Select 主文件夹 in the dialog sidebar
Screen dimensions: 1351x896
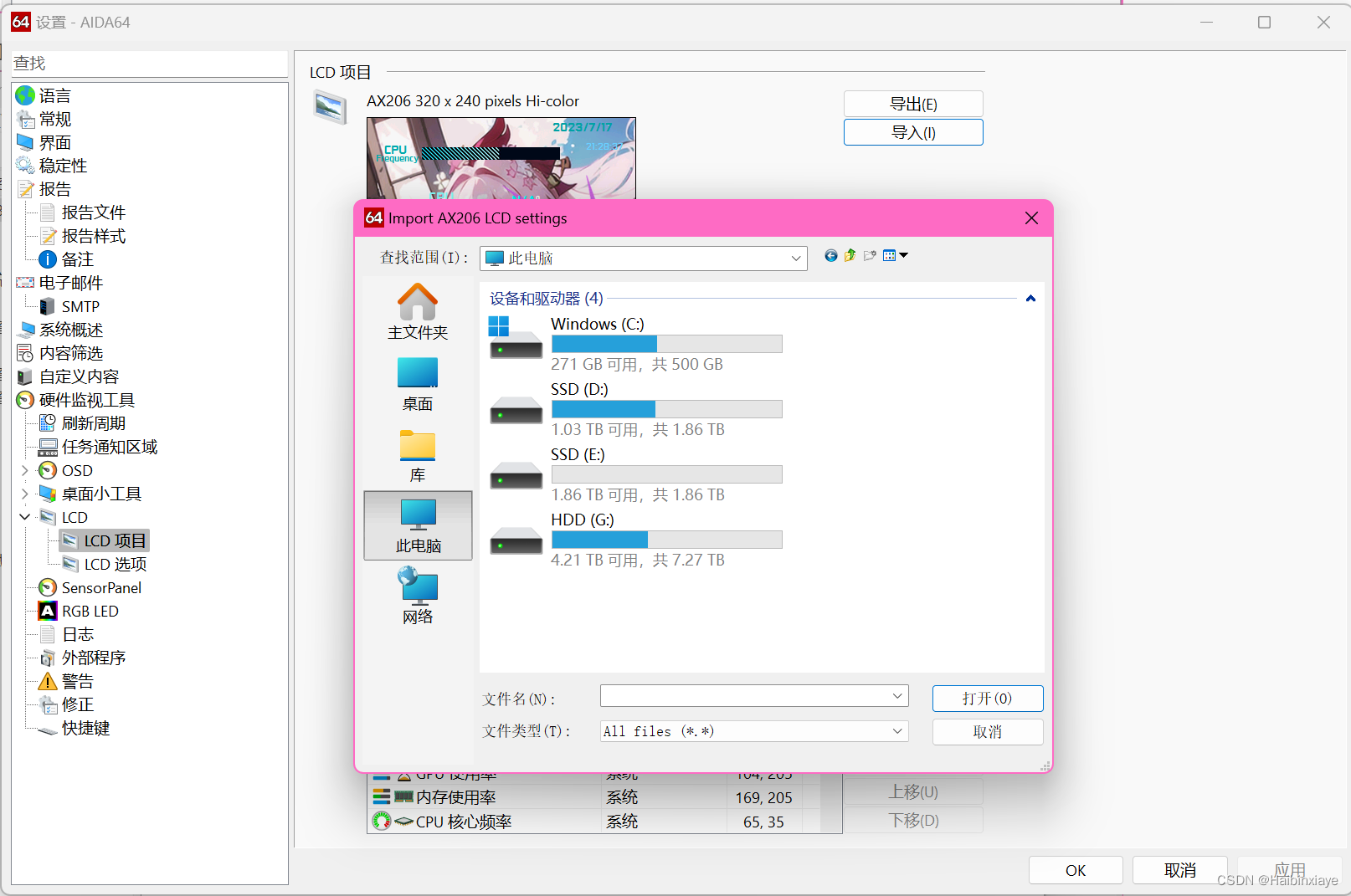click(417, 311)
